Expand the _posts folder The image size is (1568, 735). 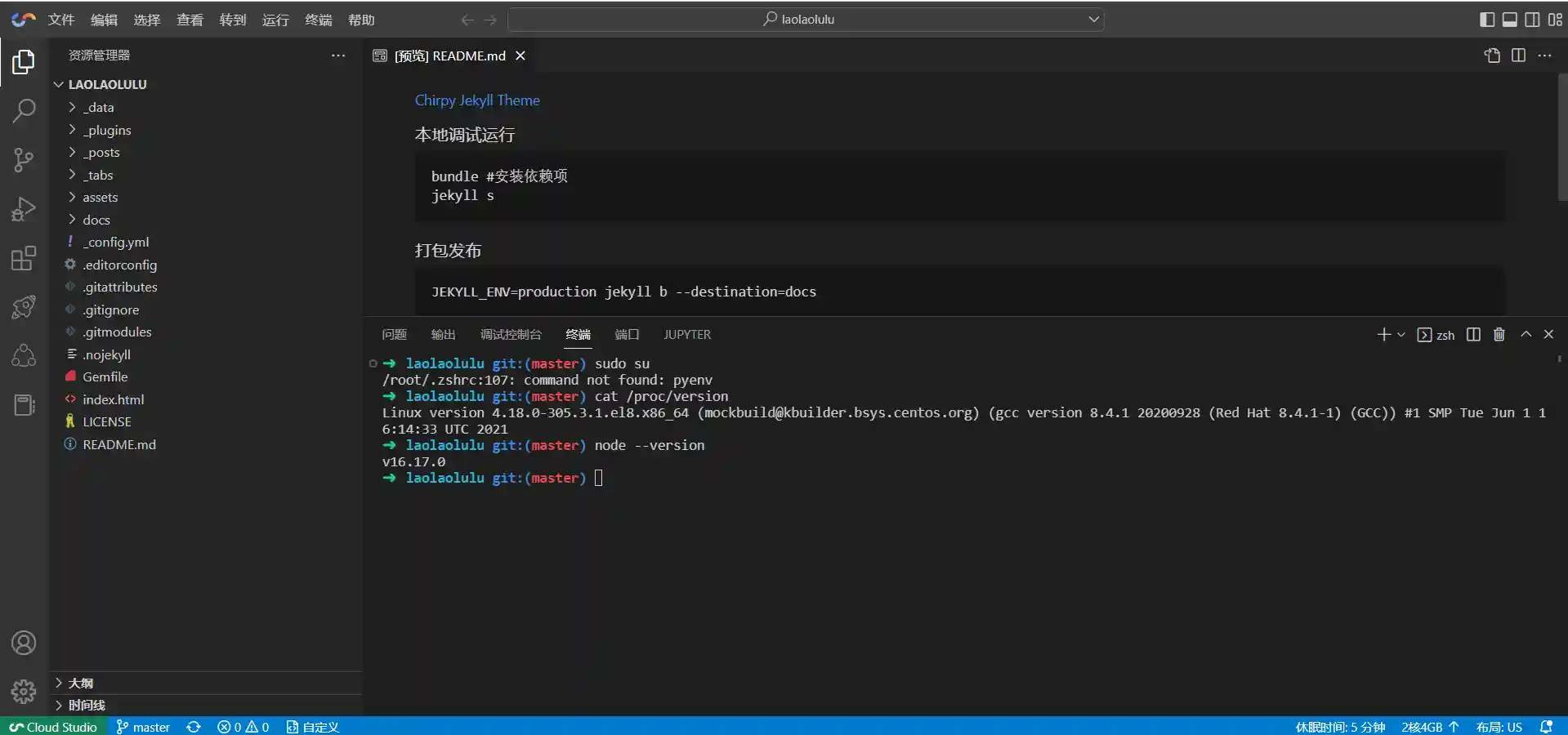pos(101,153)
